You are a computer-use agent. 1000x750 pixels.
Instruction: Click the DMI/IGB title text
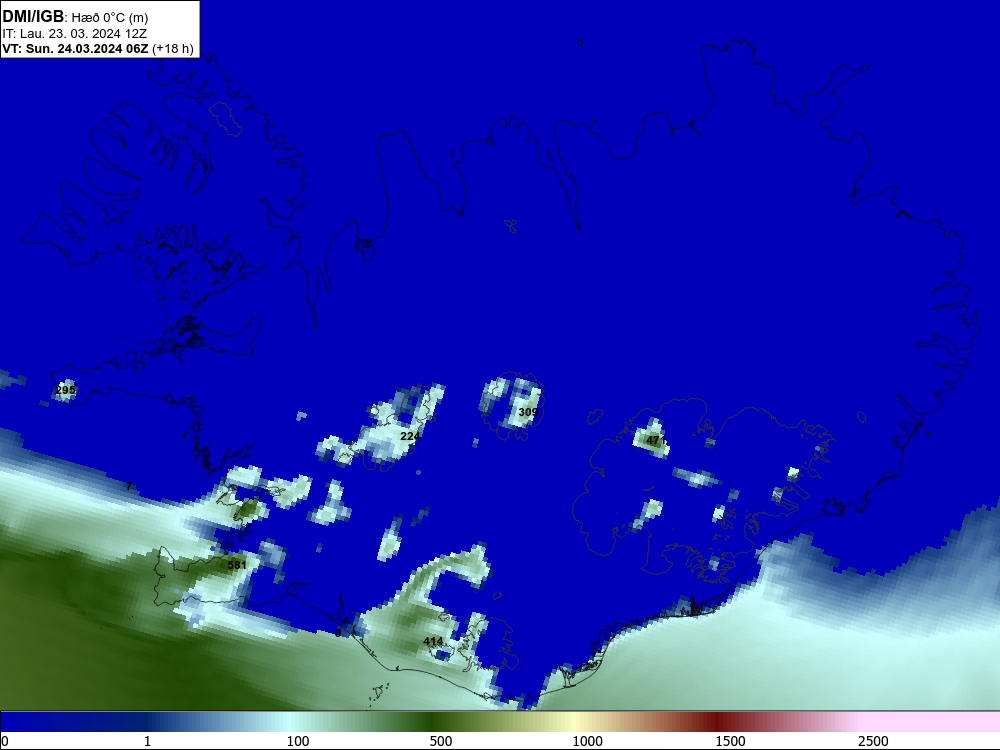coord(33,17)
